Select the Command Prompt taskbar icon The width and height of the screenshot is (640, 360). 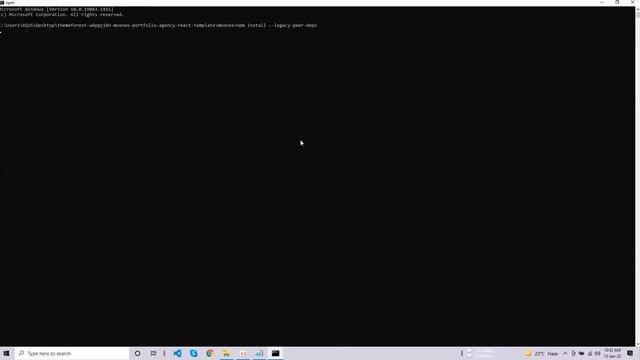pyautogui.click(x=276, y=353)
